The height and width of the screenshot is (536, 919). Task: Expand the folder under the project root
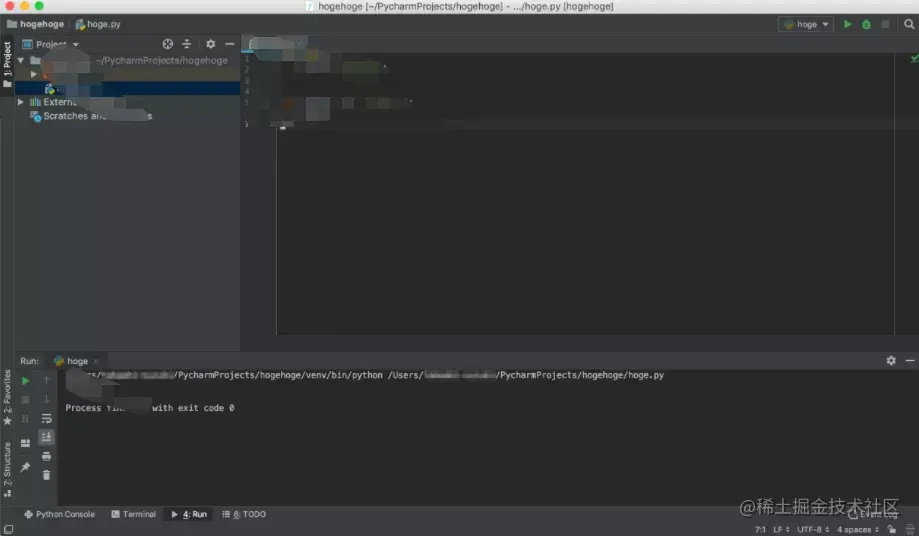[x=33, y=74]
